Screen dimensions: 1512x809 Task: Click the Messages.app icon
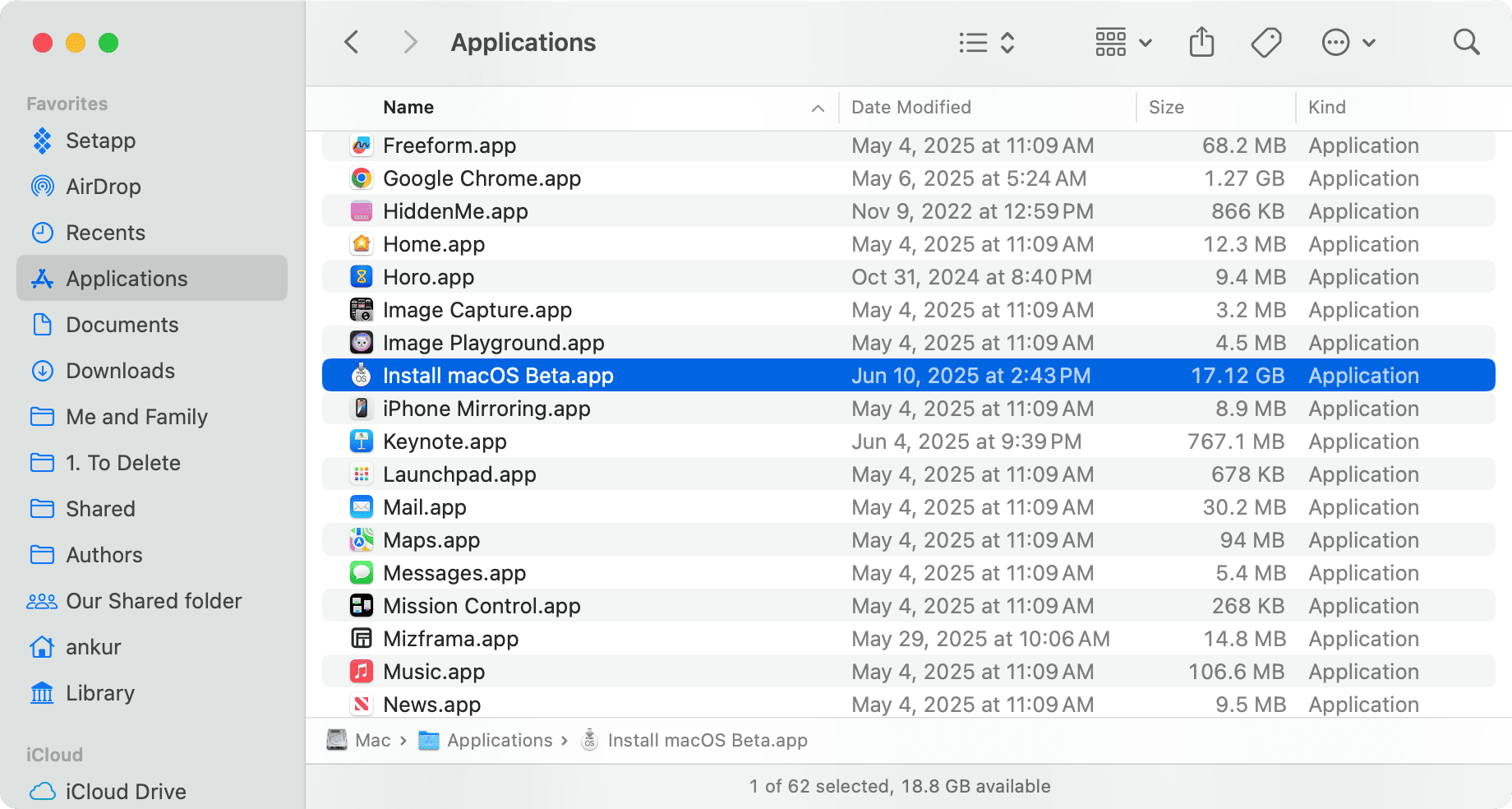(x=362, y=573)
